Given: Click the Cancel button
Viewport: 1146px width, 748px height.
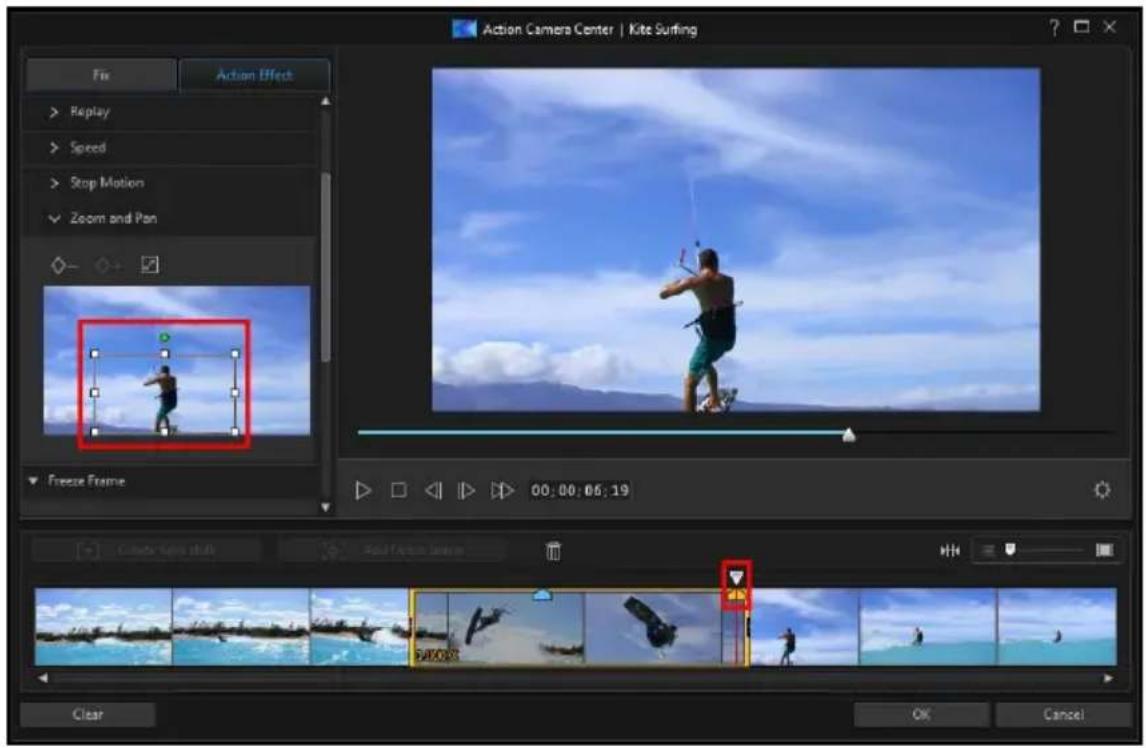Looking at the screenshot, I should click(x=1063, y=714).
